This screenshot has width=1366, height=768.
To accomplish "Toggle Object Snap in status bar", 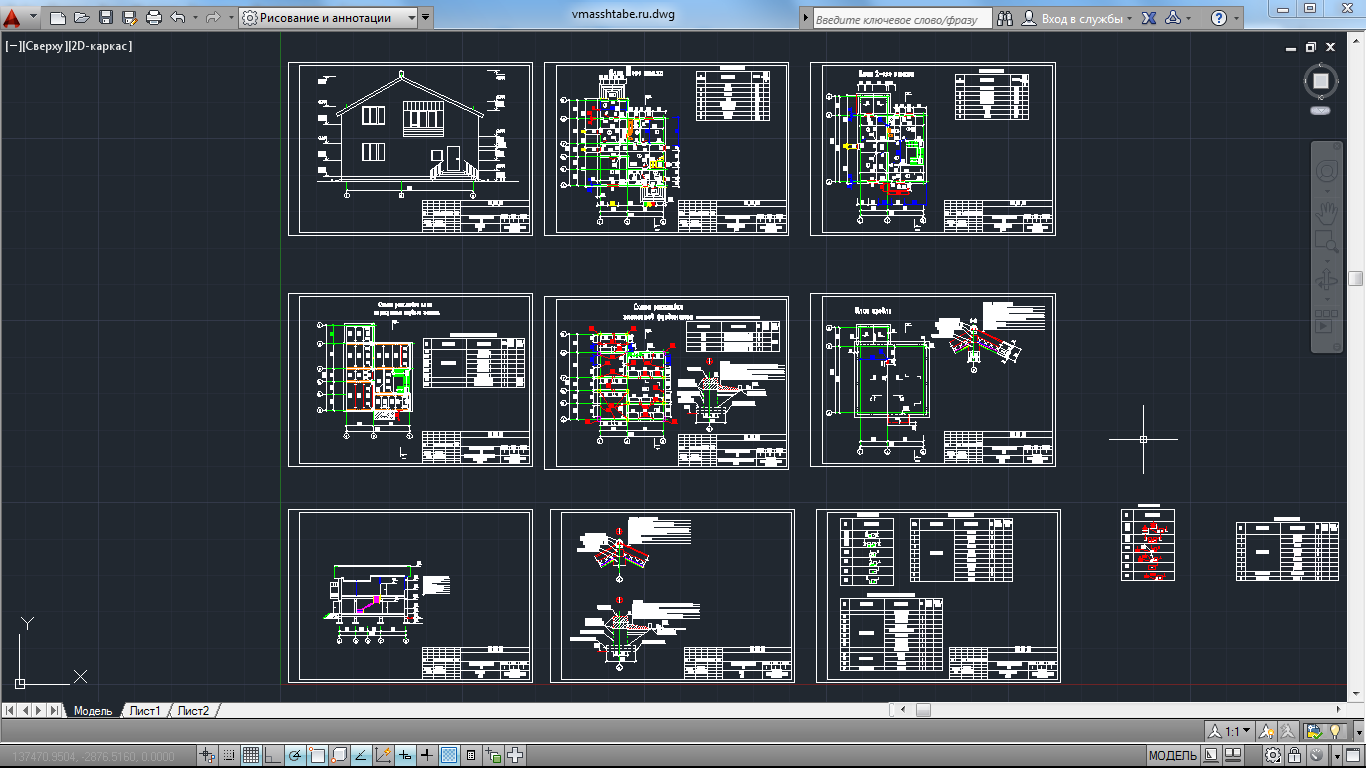I will click(x=317, y=755).
